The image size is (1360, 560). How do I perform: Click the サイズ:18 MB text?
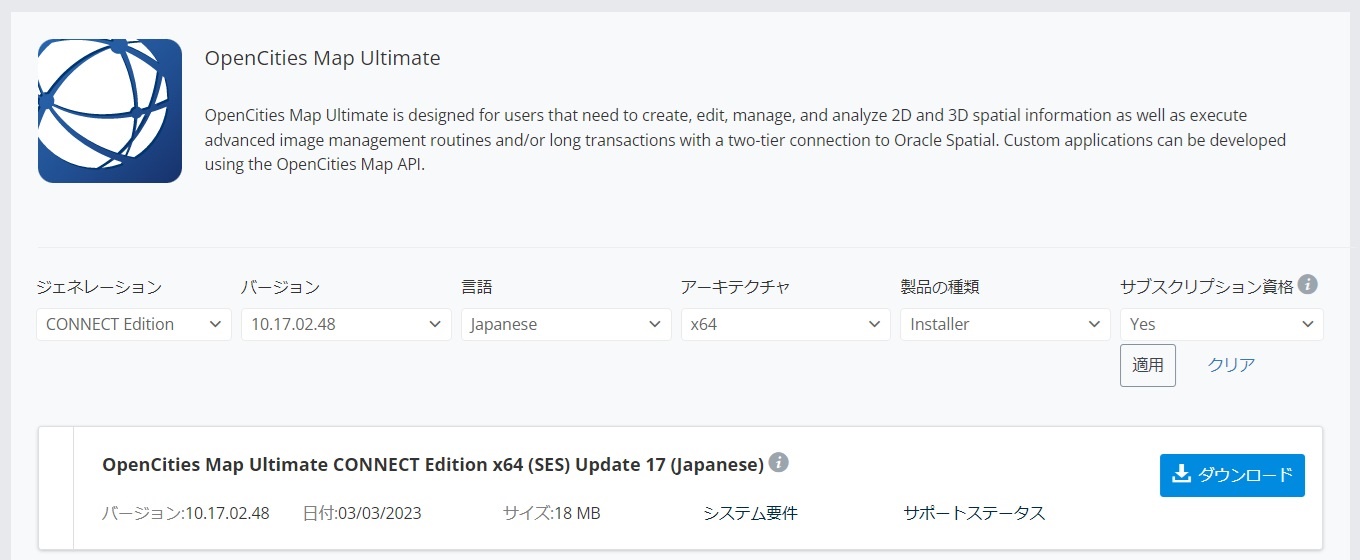552,513
